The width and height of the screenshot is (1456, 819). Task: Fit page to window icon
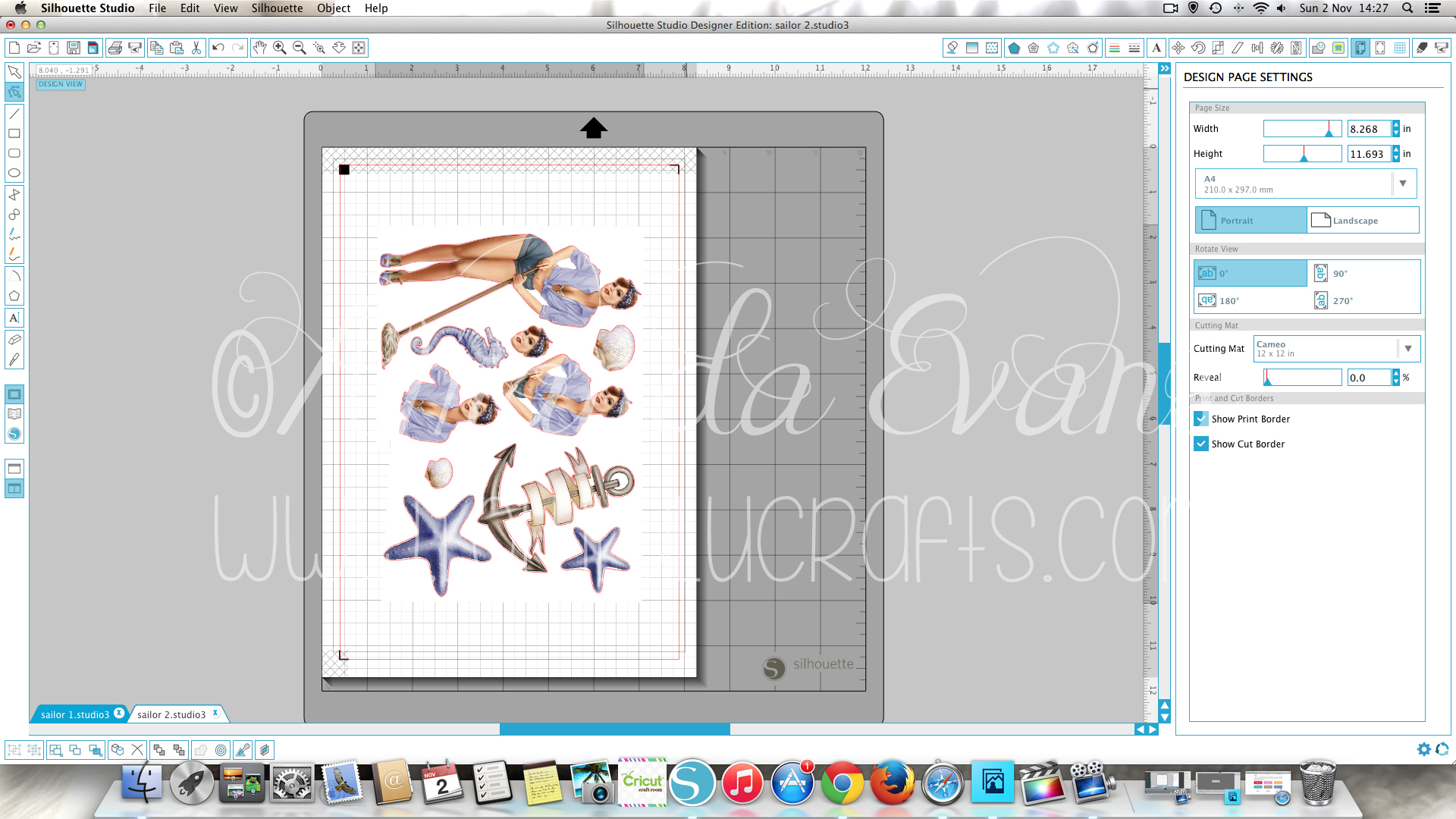[359, 48]
